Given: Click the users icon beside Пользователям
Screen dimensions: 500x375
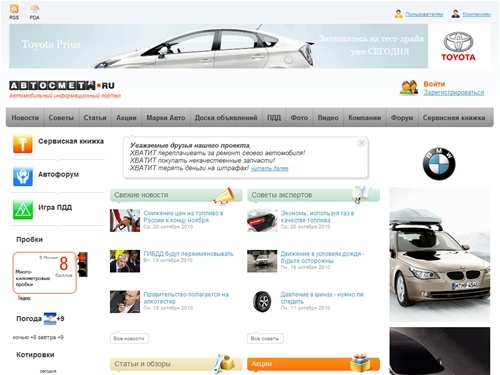Looking at the screenshot, I should point(398,14).
